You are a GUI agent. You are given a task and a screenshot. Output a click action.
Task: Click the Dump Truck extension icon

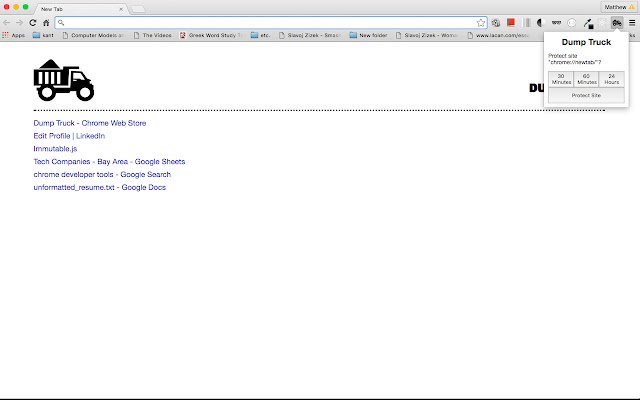click(x=616, y=23)
